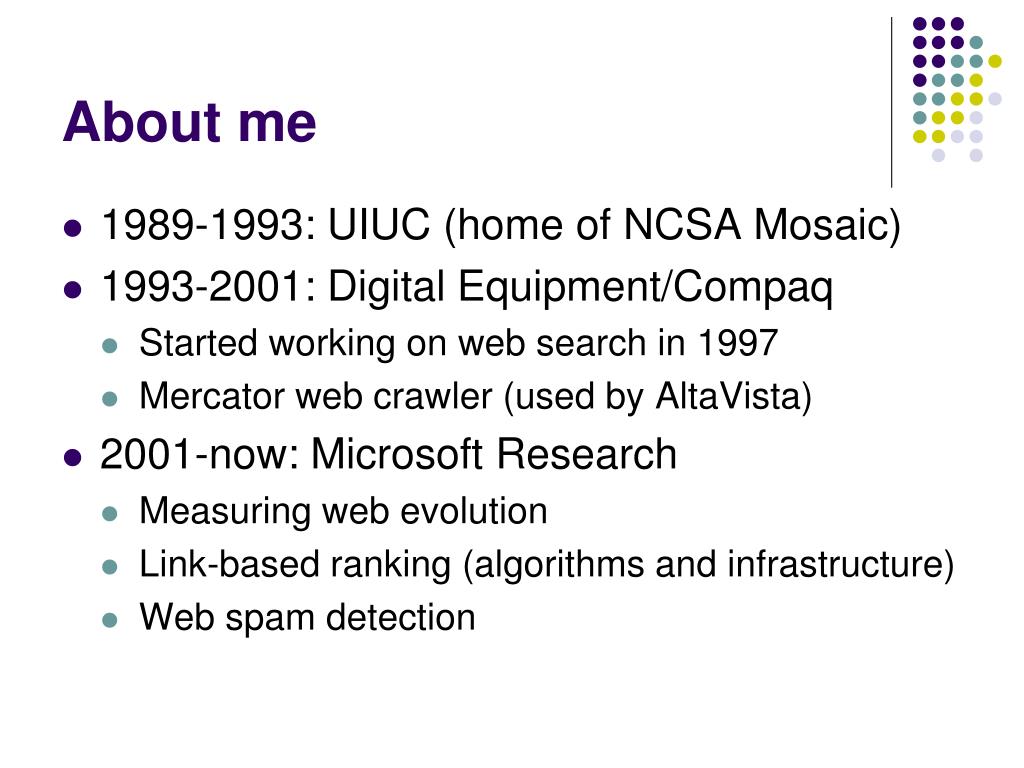Select the 'Link-based ranking' sub-bullet text
The width and height of the screenshot is (1024, 768).
coord(547,565)
